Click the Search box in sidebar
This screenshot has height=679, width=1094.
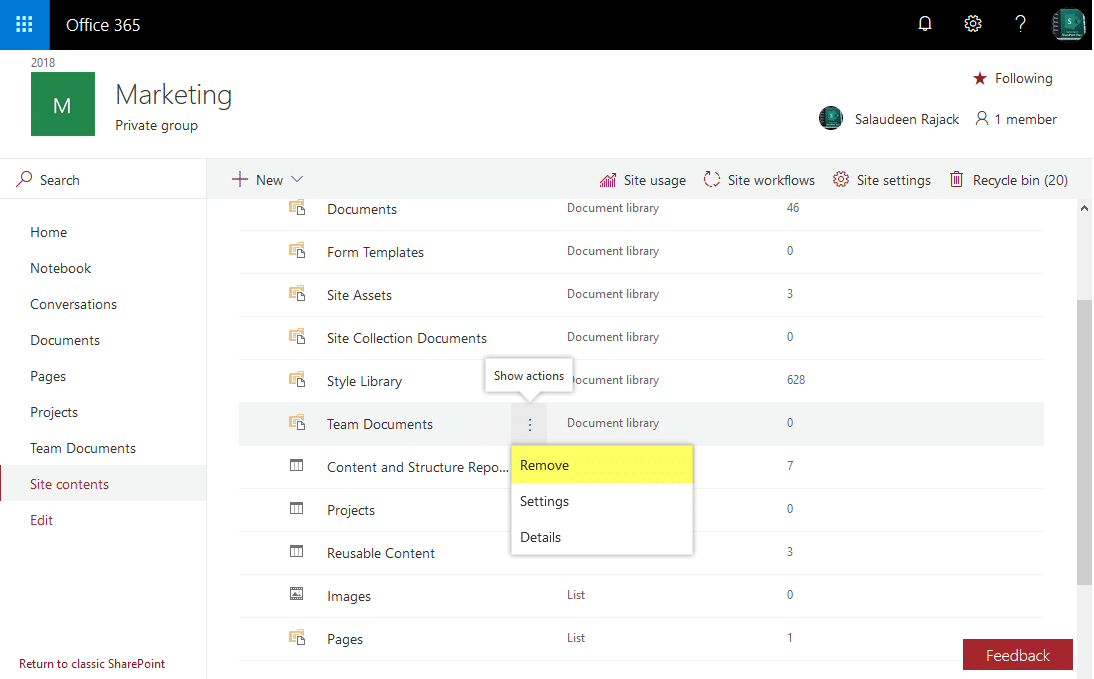point(103,180)
